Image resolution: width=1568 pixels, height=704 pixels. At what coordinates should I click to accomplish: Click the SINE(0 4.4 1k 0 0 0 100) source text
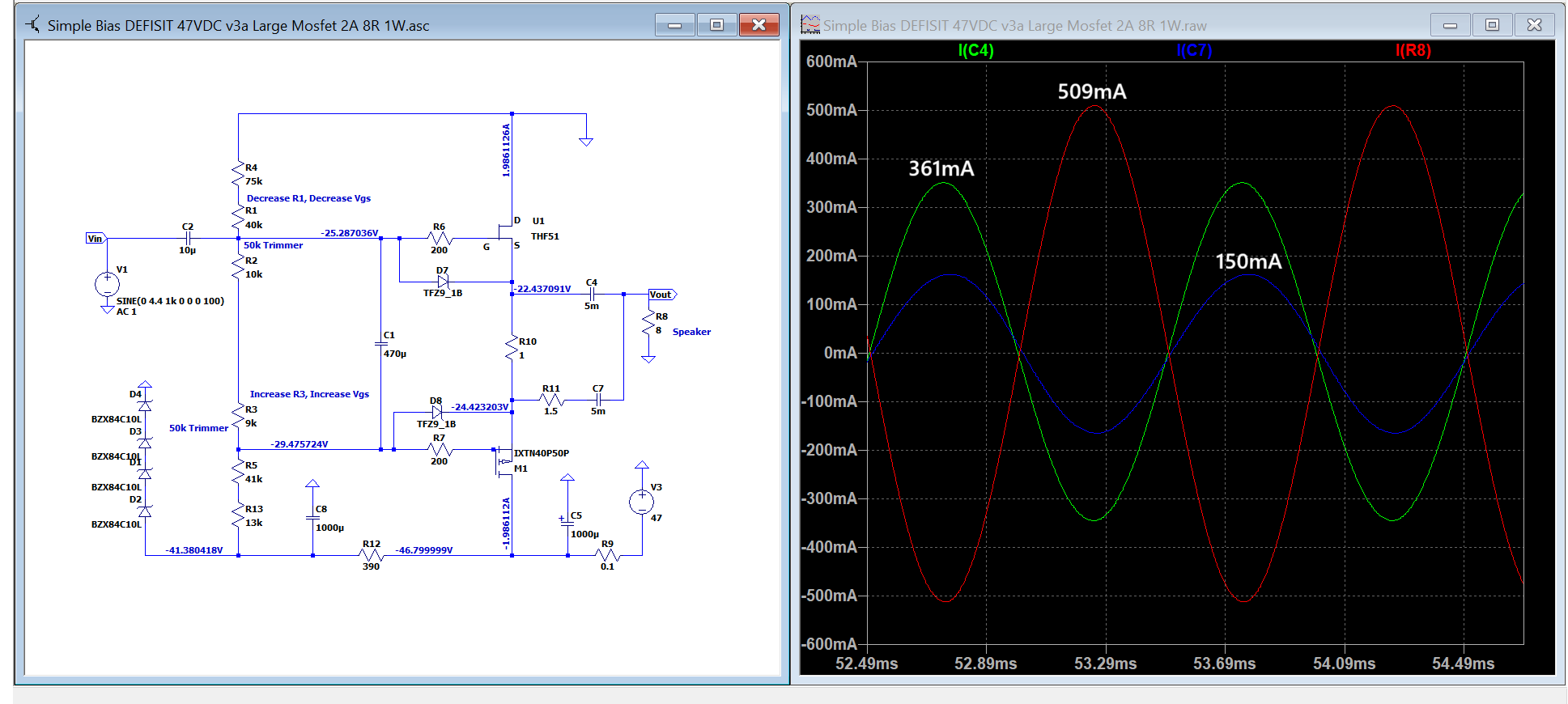(x=170, y=301)
